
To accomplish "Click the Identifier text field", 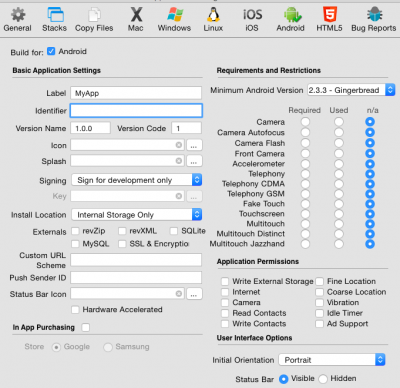I will [136, 111].
